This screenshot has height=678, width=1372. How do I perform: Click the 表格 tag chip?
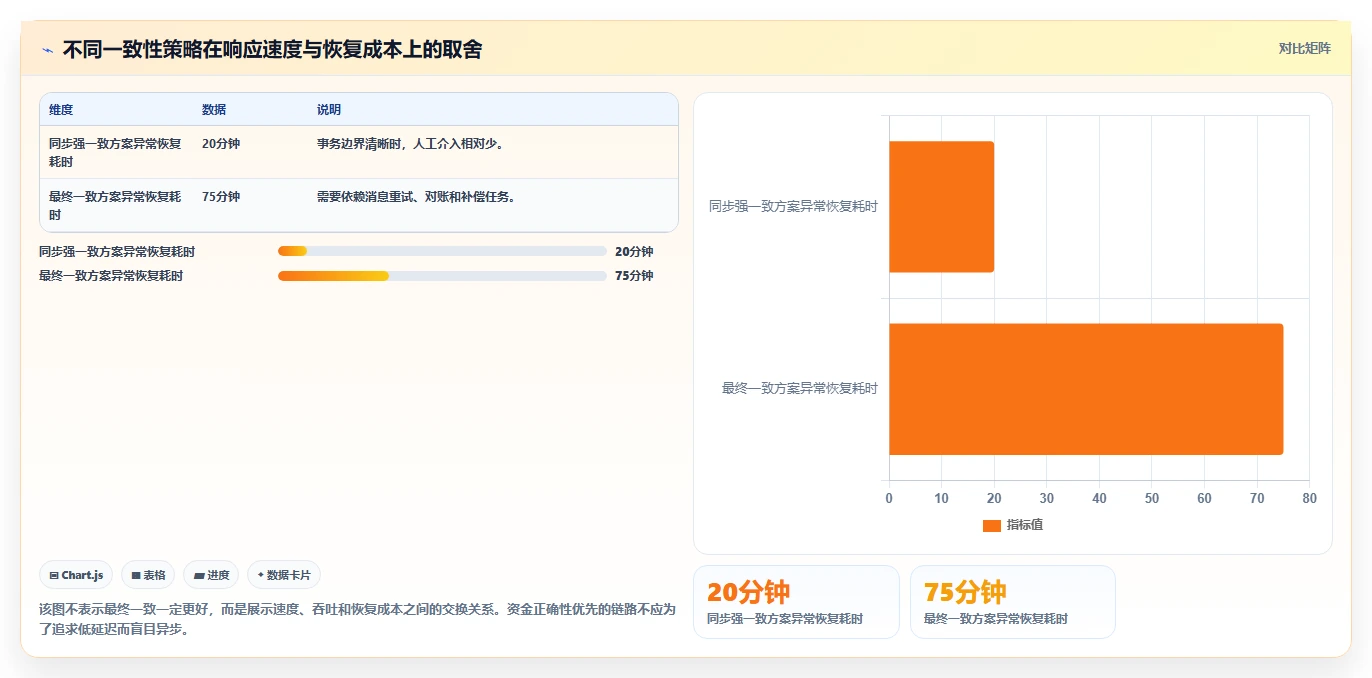[148, 575]
